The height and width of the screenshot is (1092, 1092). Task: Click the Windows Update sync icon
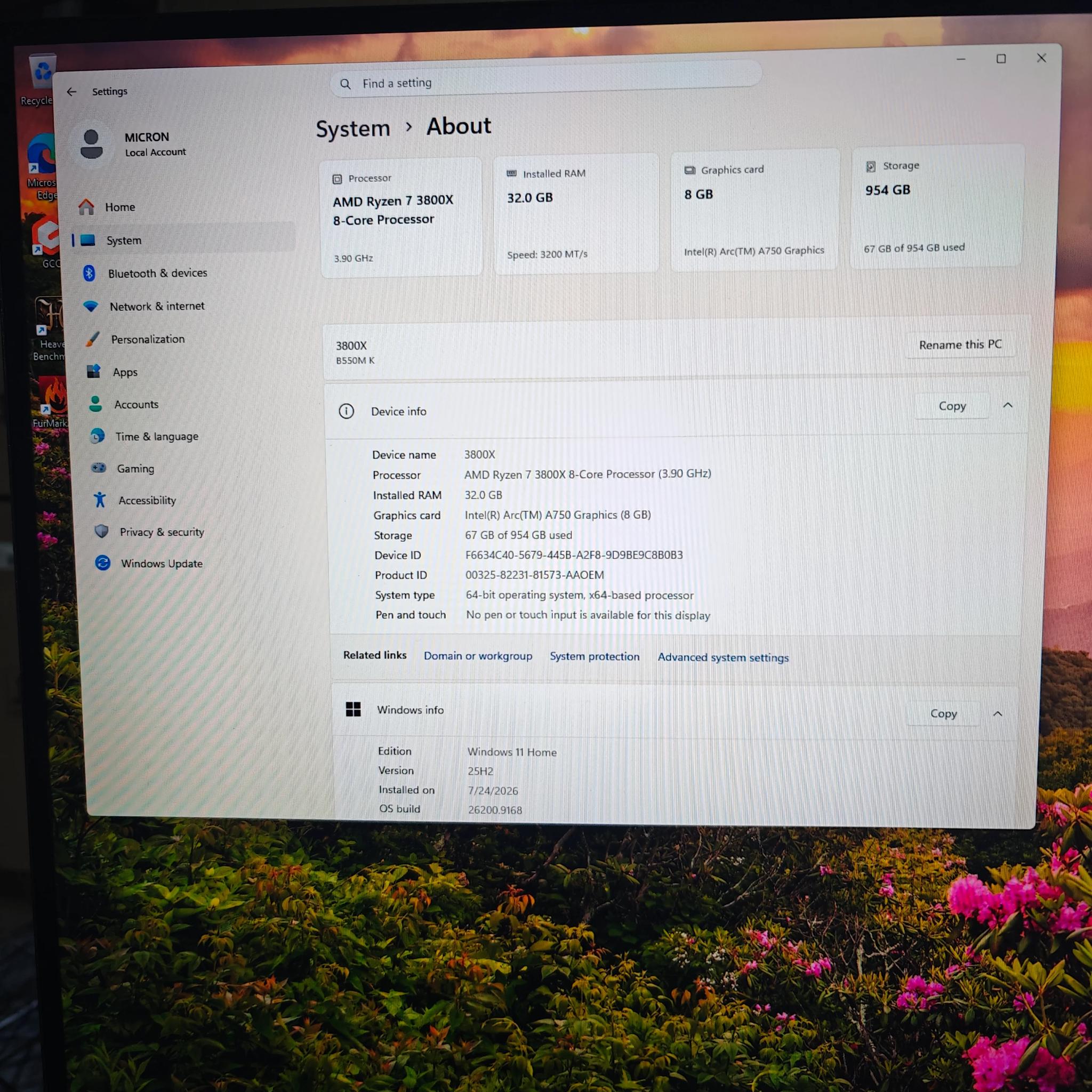coord(103,563)
